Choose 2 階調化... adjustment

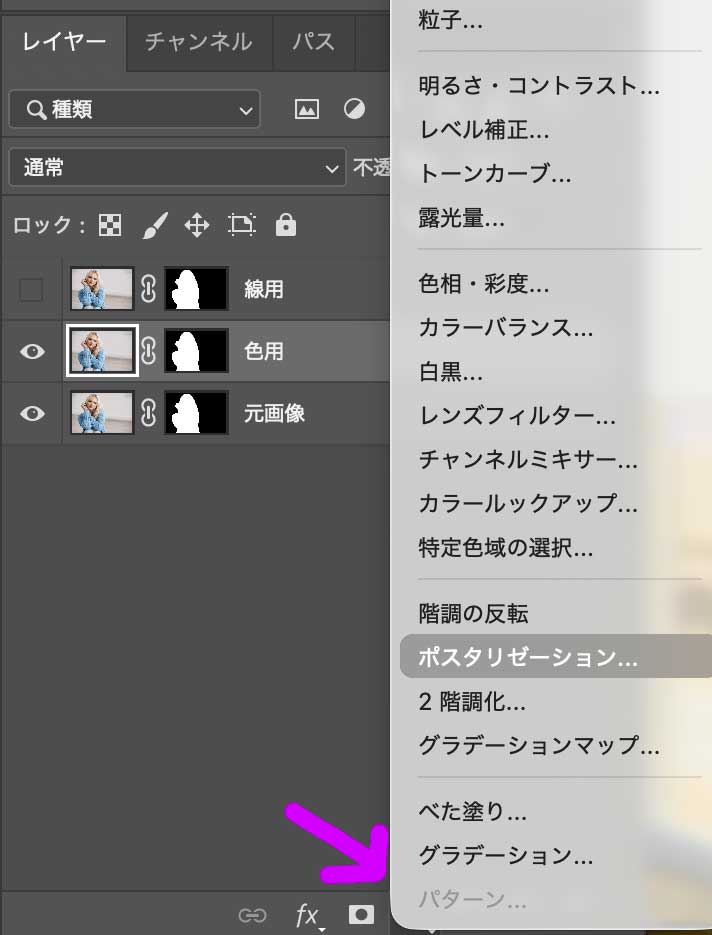[472, 702]
